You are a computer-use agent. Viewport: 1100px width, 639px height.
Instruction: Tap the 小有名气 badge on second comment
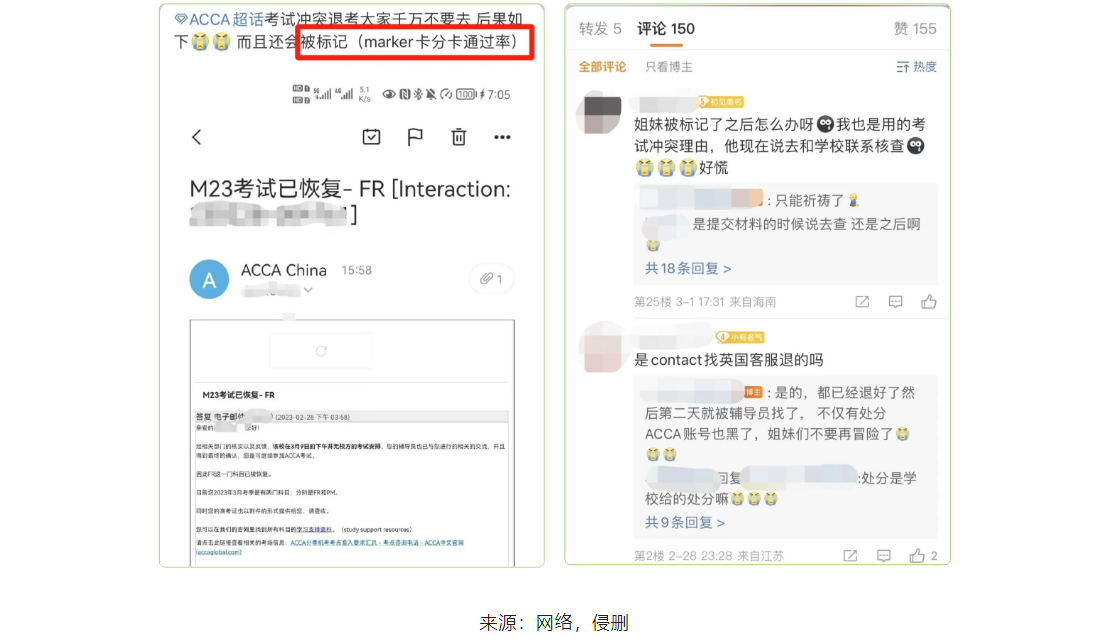740,337
